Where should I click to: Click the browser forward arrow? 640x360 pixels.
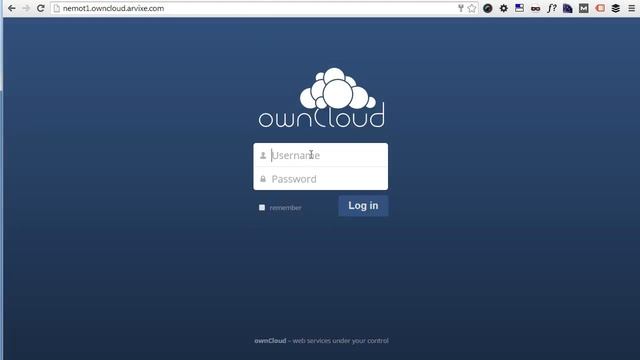tap(26, 8)
